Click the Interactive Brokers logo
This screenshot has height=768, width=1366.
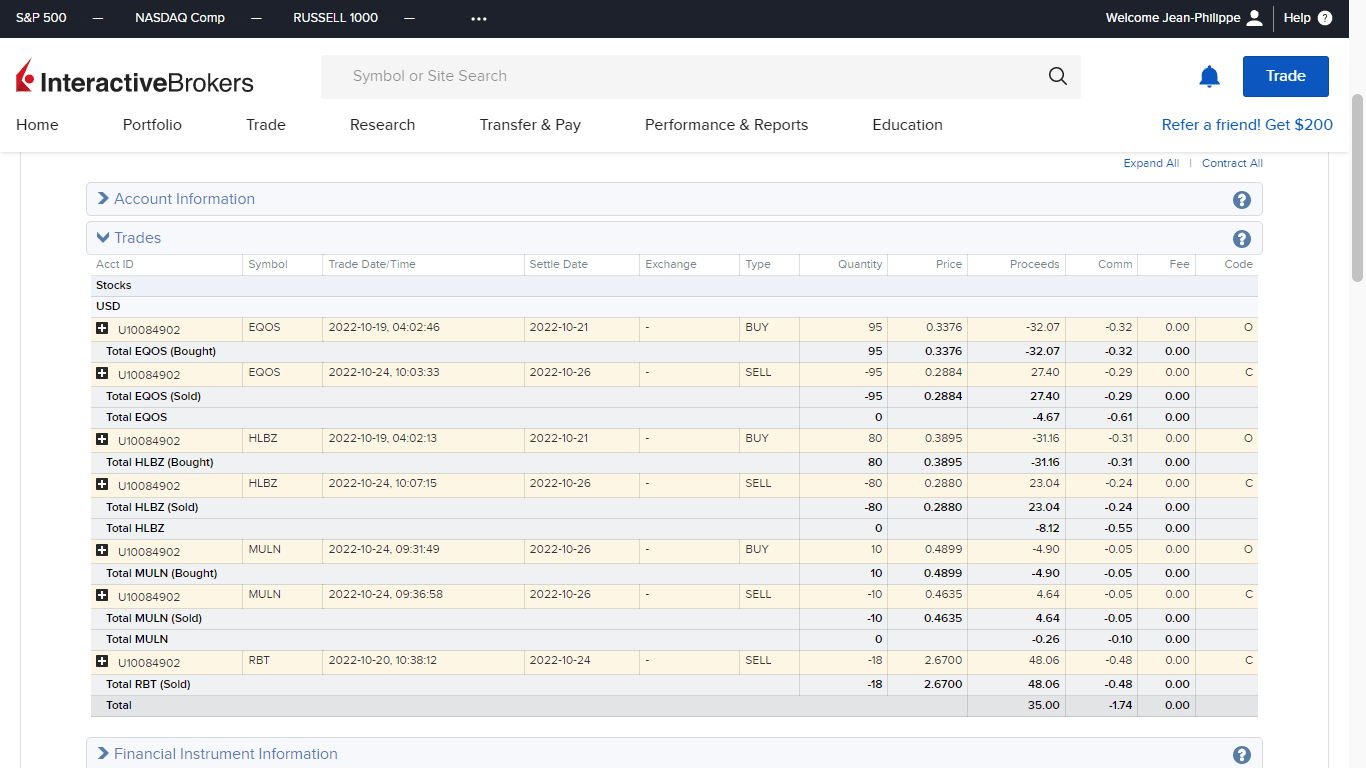click(x=135, y=78)
